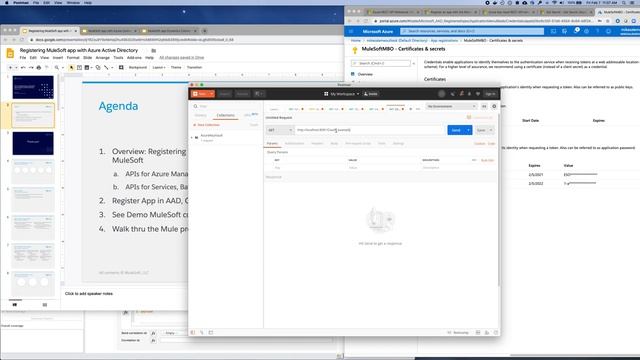The width and height of the screenshot is (640, 360).
Task: Open the My Workspace dropdown in Postman
Action: click(342, 94)
